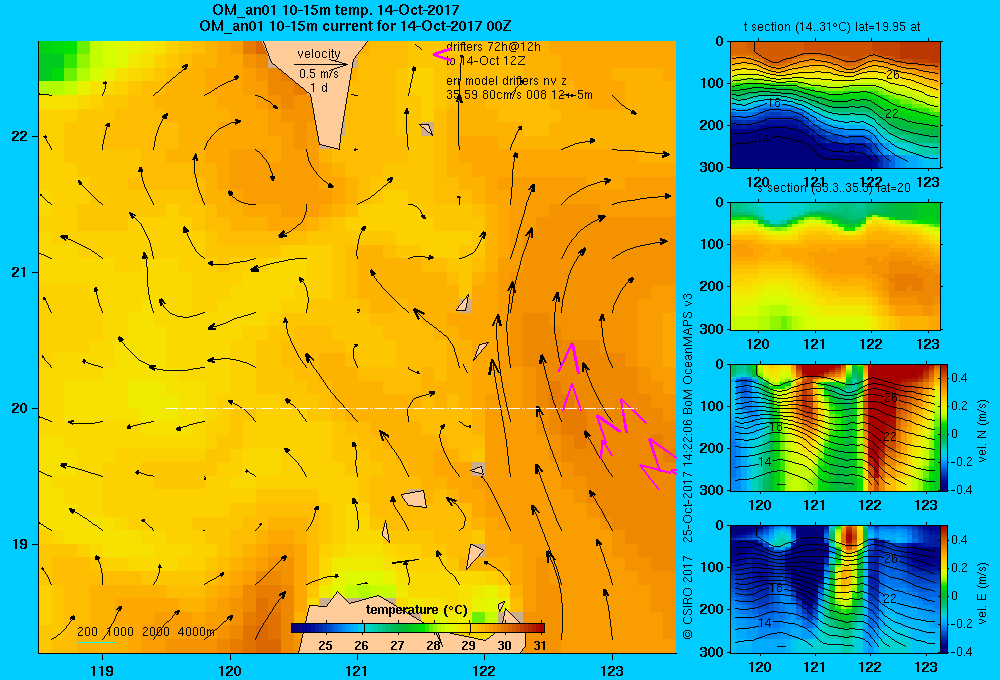Click the latitude label "20" on the main map
Image resolution: width=1000 pixels, height=680 pixels.
(x=19, y=408)
